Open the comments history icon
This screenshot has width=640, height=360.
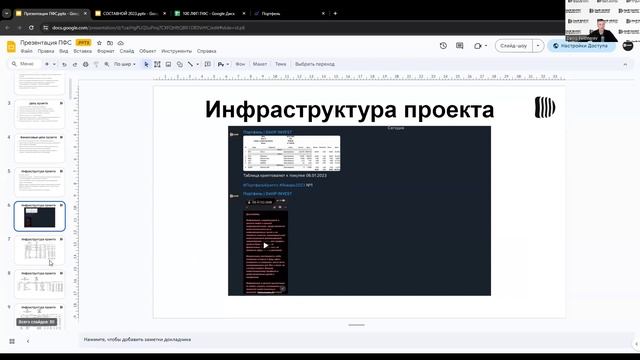[x=460, y=46]
